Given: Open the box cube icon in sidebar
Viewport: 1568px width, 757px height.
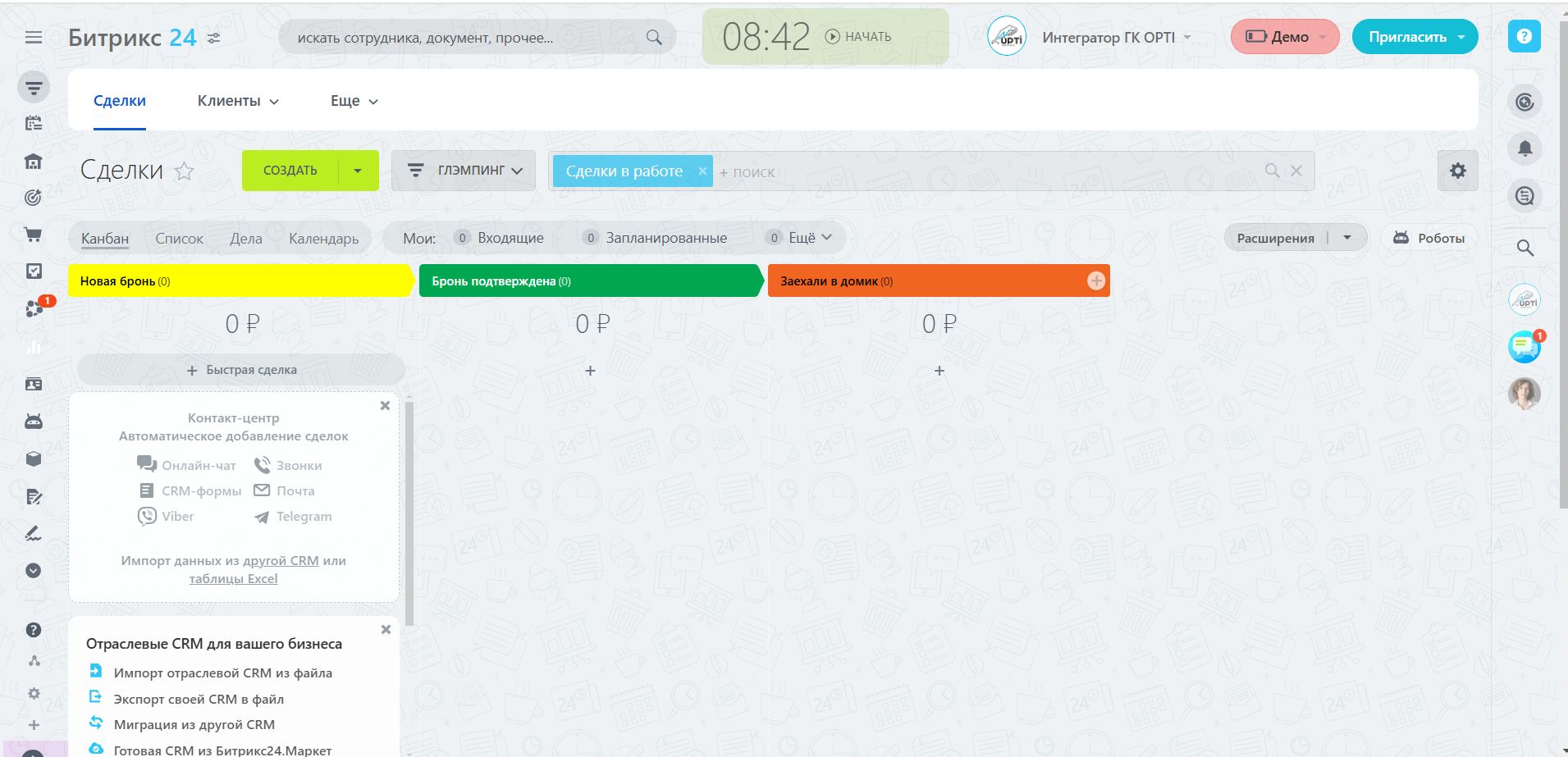Looking at the screenshot, I should [x=34, y=458].
